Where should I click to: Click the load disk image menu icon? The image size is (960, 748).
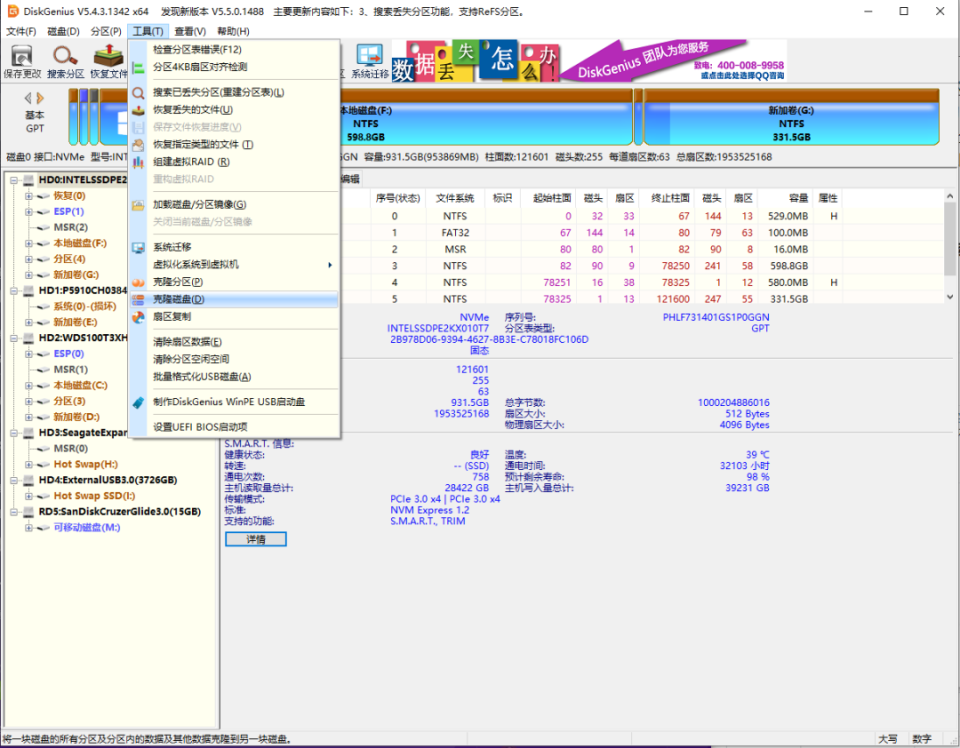pos(139,205)
